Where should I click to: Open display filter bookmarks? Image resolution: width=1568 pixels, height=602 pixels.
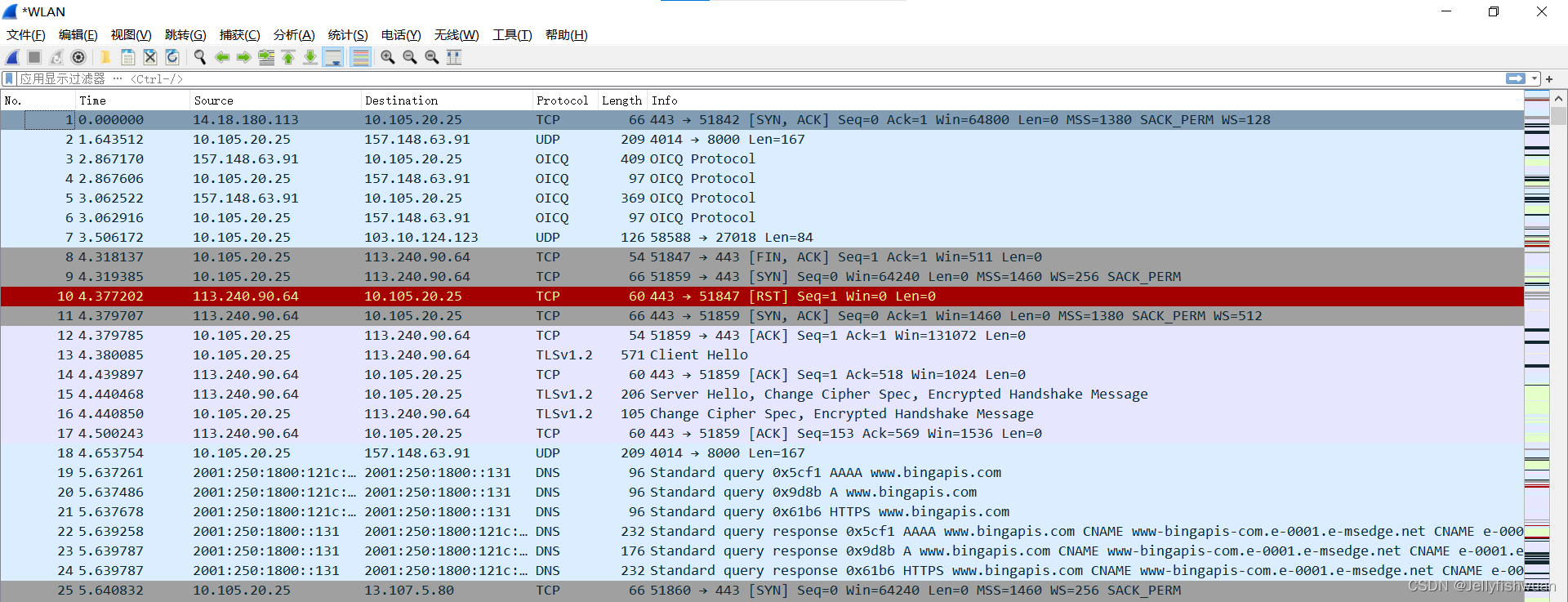[9, 78]
